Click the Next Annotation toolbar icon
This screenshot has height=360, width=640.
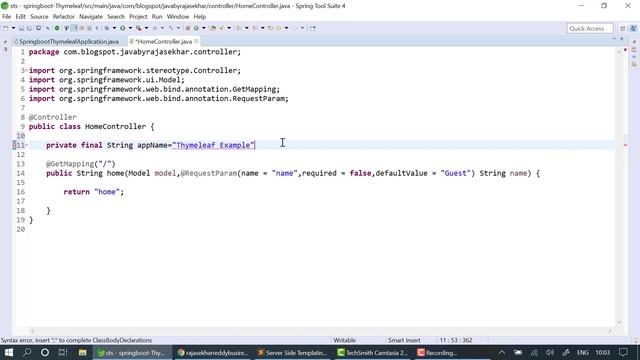pos(239,28)
